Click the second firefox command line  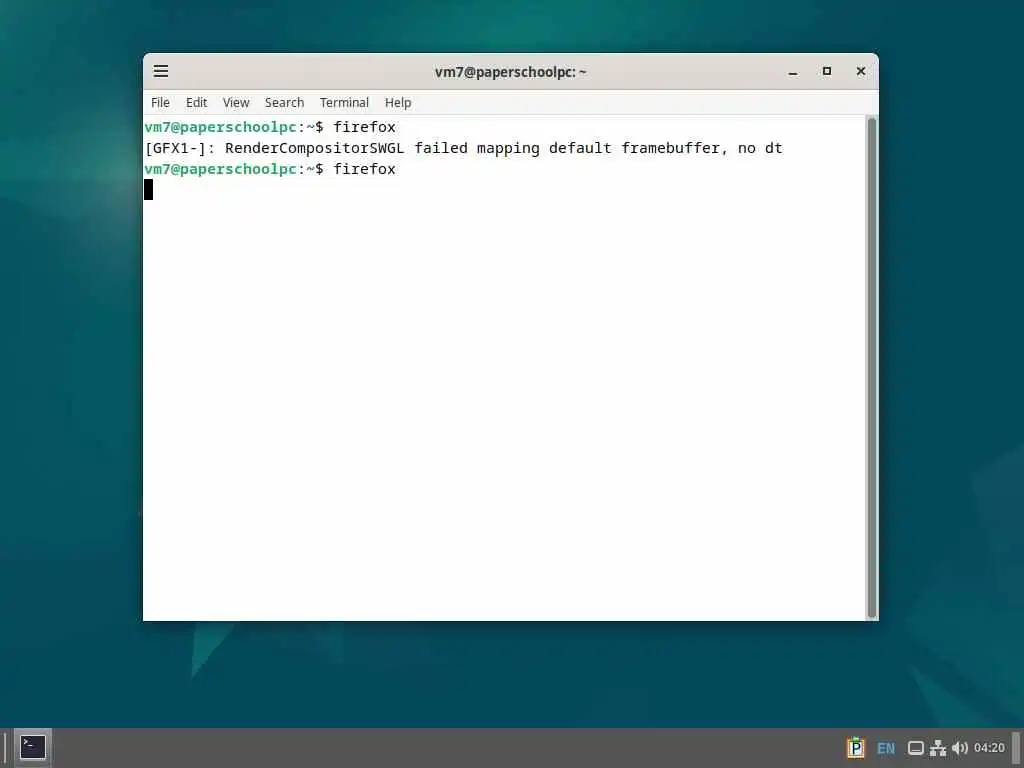(x=270, y=169)
